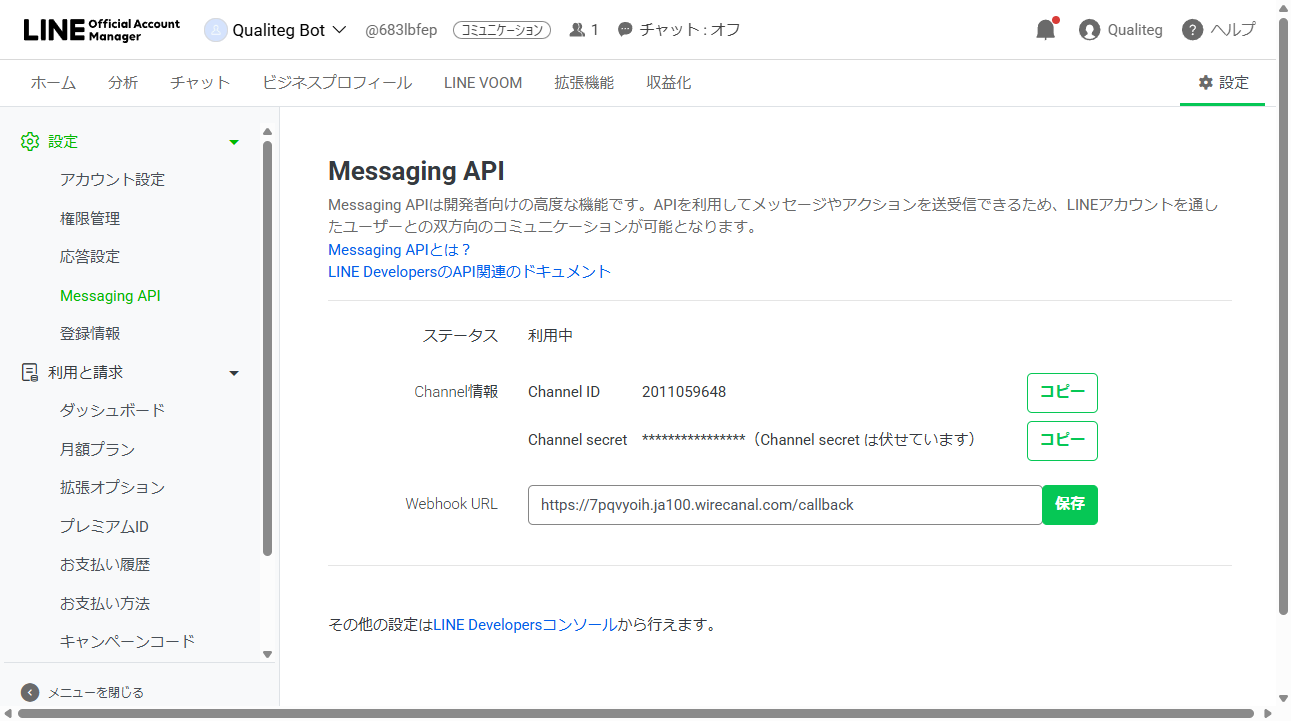The width and height of the screenshot is (1291, 721).
Task: Open the ビジネスプロフィール tab
Action: [x=337, y=83]
